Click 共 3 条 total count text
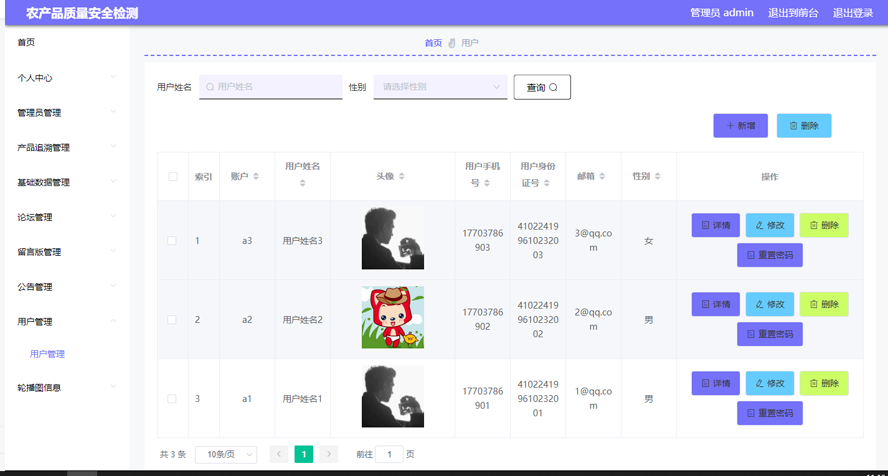Screen dimensions: 888x476 pos(173,454)
